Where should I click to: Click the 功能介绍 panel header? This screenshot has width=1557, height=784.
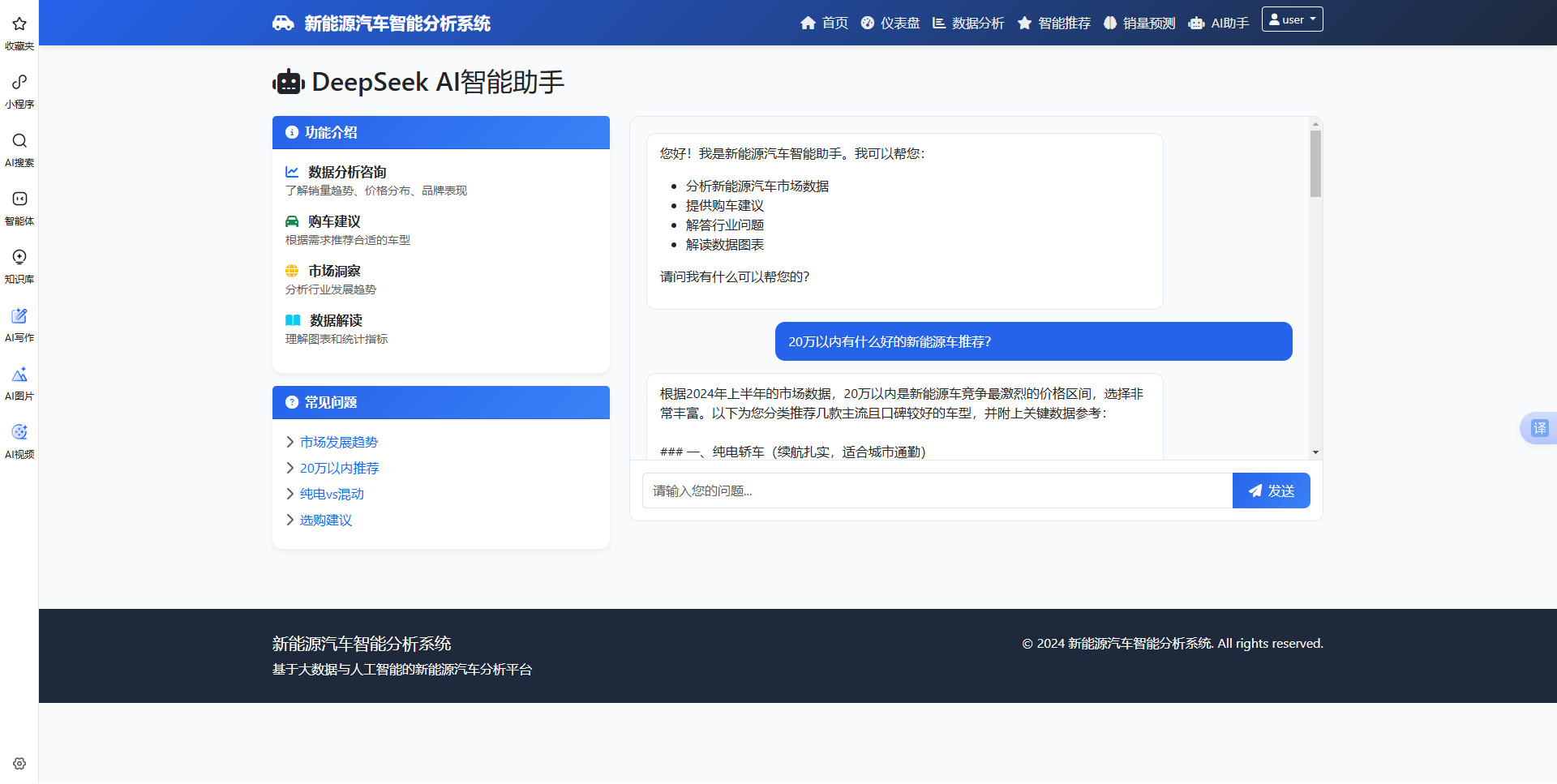[x=441, y=132]
